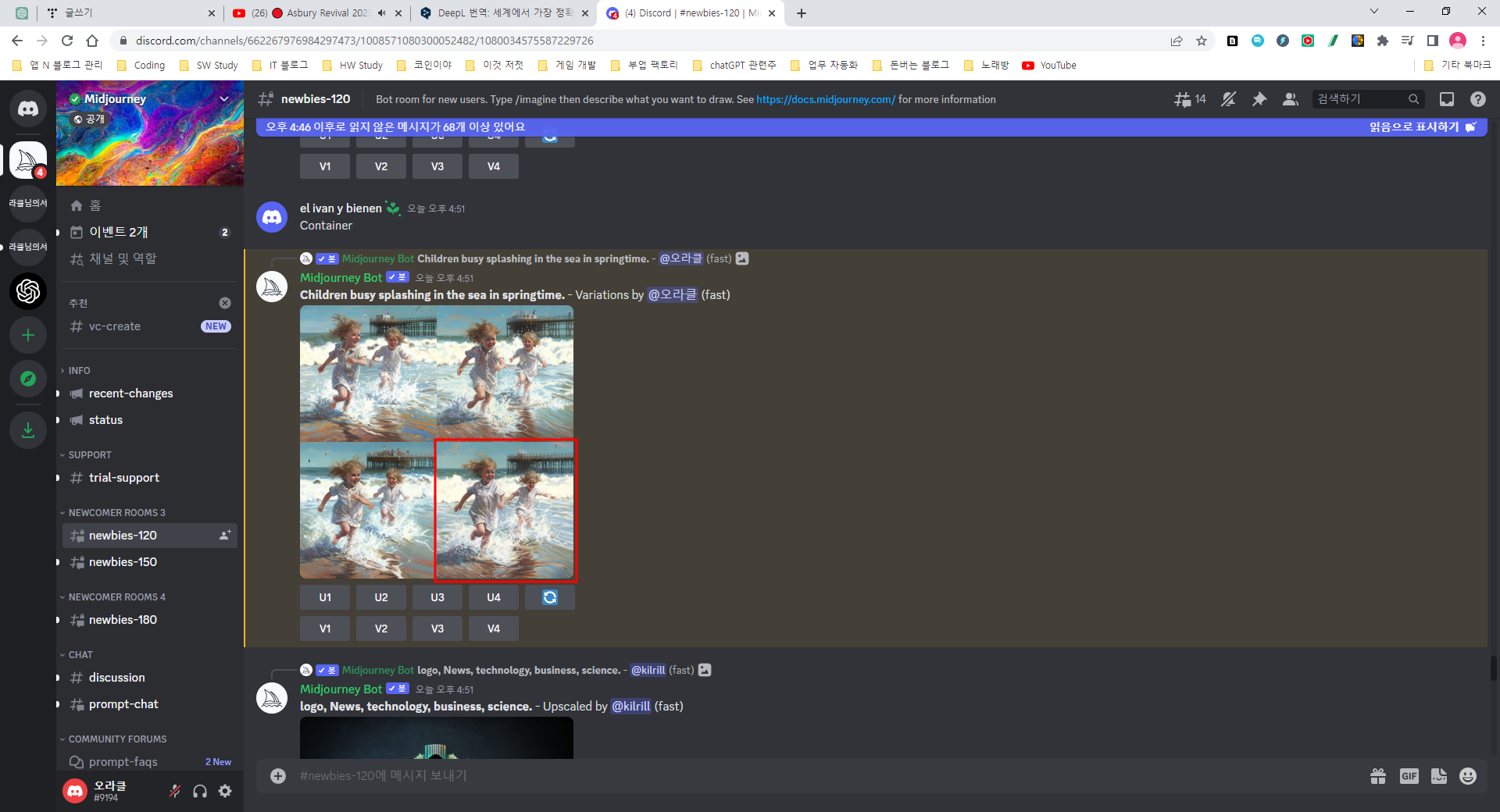Select the Midjourney server sailboat icon

click(28, 160)
